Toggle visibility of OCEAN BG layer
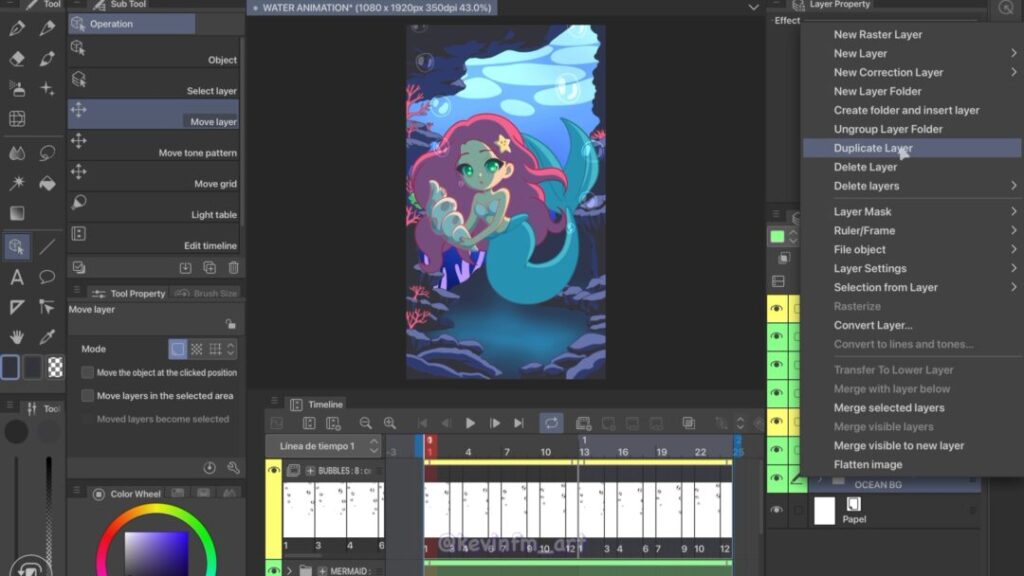Viewport: 1024px width, 576px height. [776, 478]
